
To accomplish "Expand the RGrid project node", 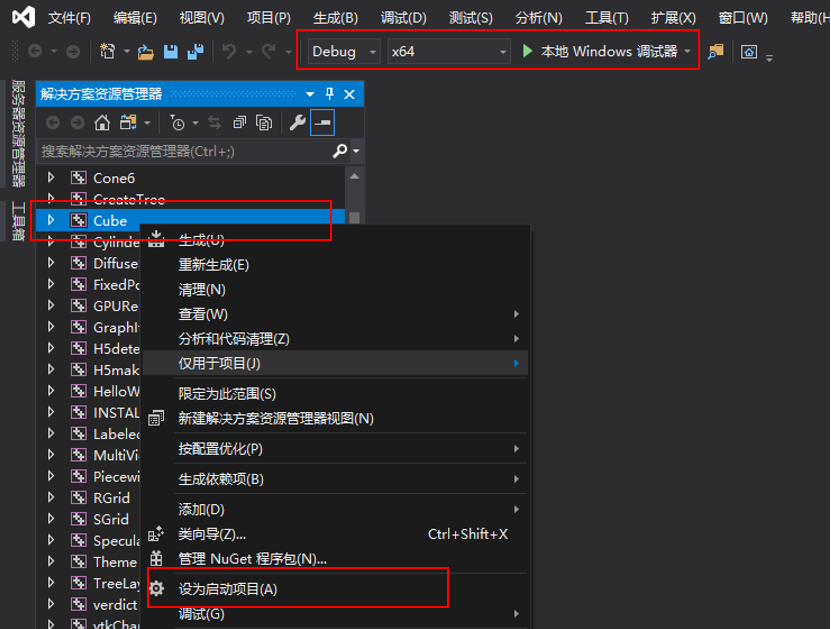I will pyautogui.click(x=51, y=498).
